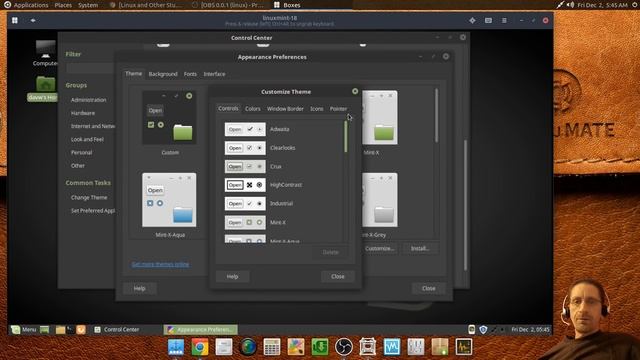The image size is (640, 360).
Task: Select Hardware group in Control Center
Action: [x=83, y=113]
